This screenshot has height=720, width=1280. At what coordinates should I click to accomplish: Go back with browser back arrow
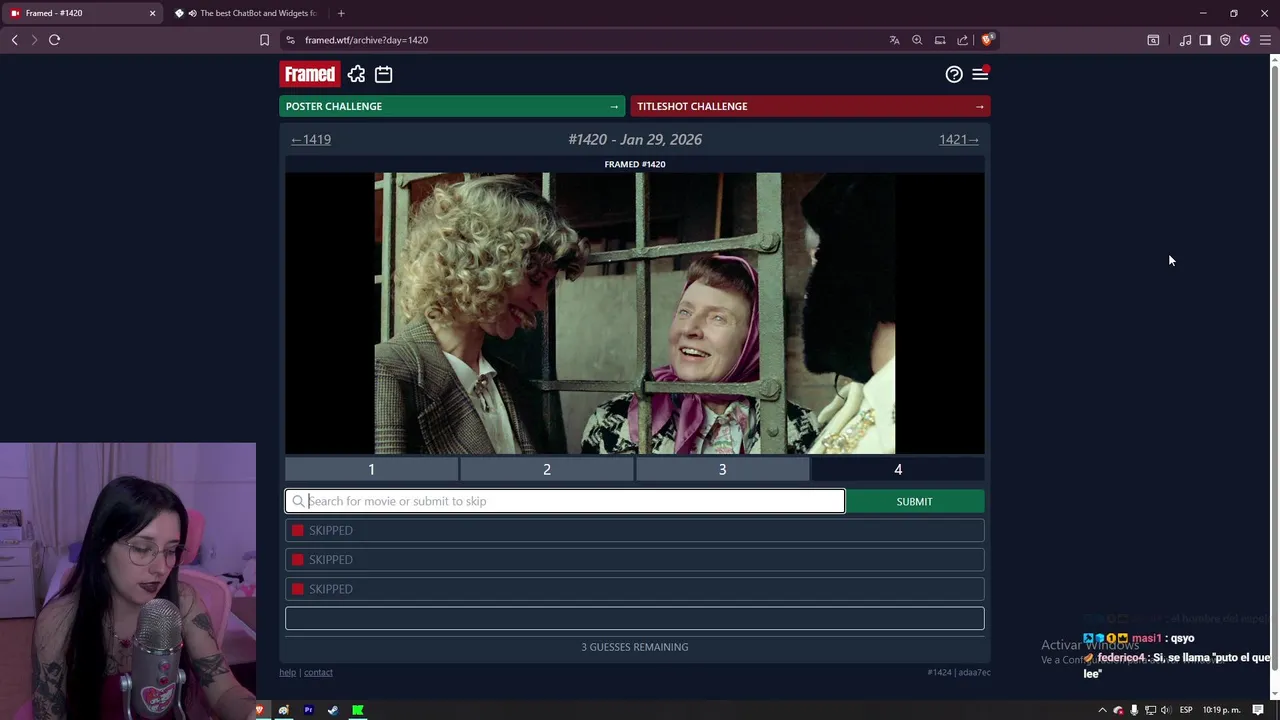[15, 40]
